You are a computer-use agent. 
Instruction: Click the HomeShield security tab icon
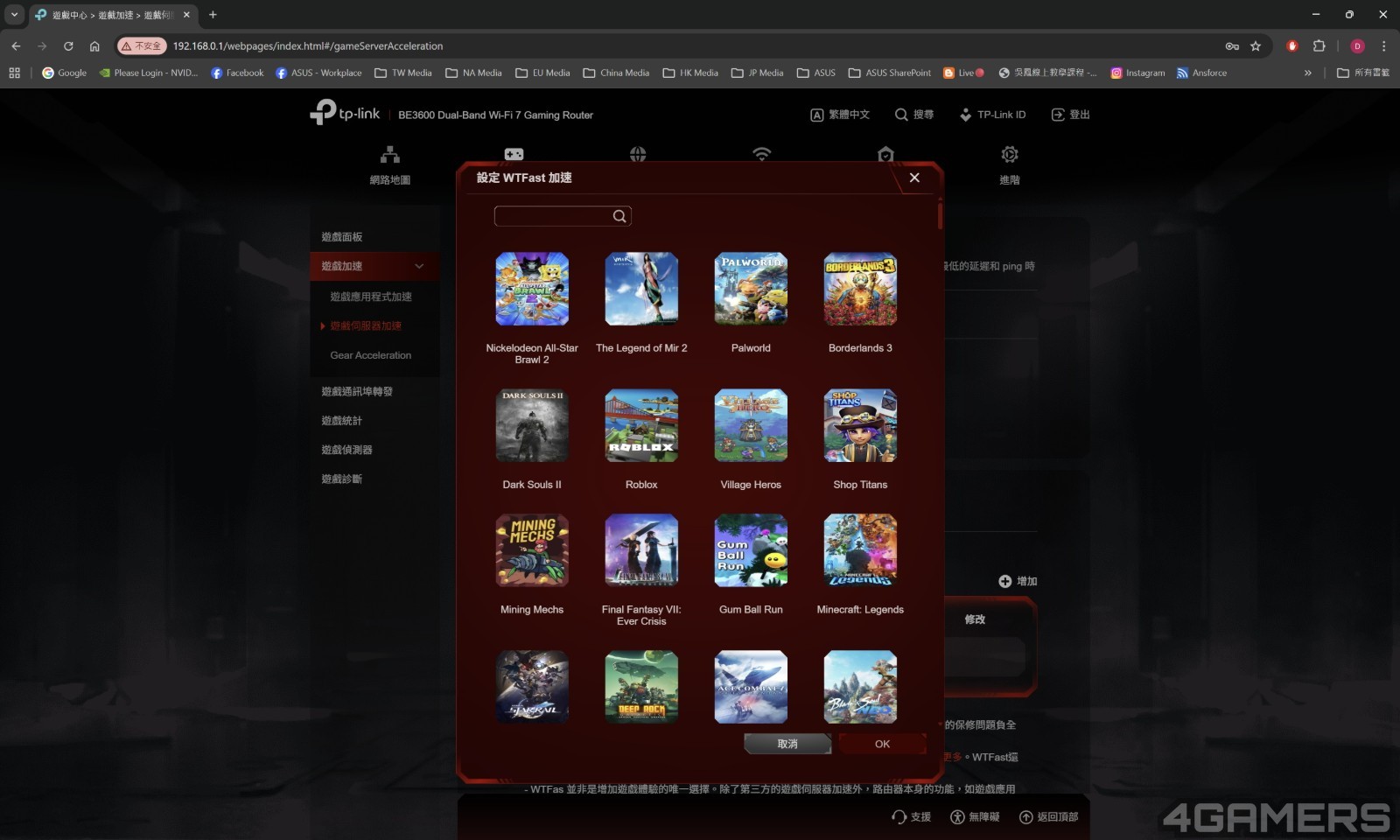[x=885, y=154]
